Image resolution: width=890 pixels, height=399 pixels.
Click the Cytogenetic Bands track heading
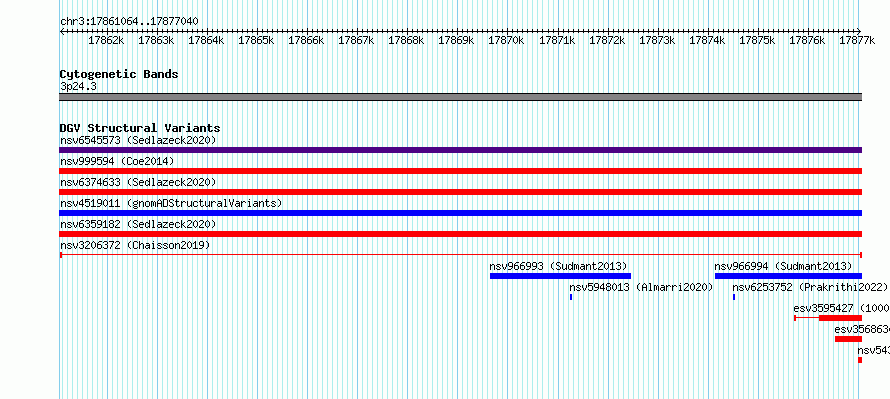[x=119, y=74]
